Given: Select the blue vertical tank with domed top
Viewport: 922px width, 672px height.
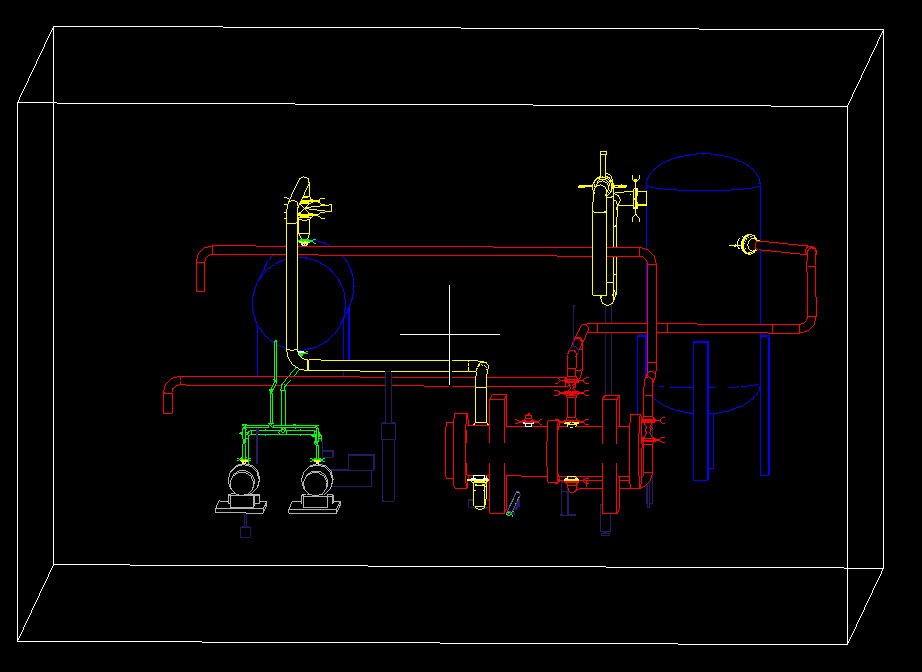Looking at the screenshot, I should [703, 282].
